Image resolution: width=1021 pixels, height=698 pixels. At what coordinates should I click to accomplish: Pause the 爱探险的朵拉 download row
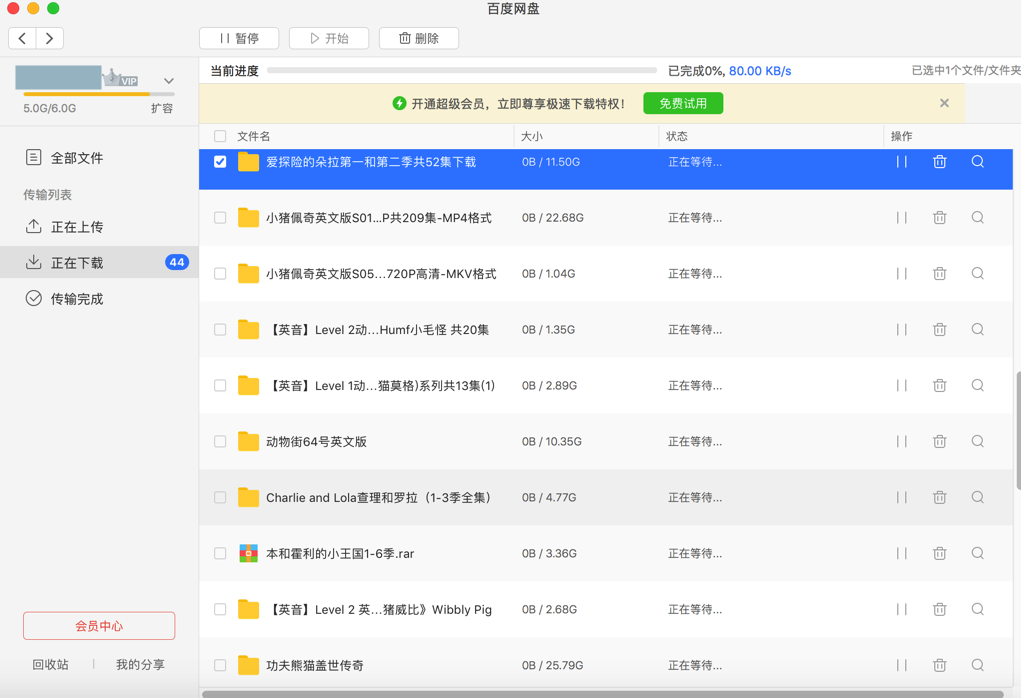(x=901, y=161)
